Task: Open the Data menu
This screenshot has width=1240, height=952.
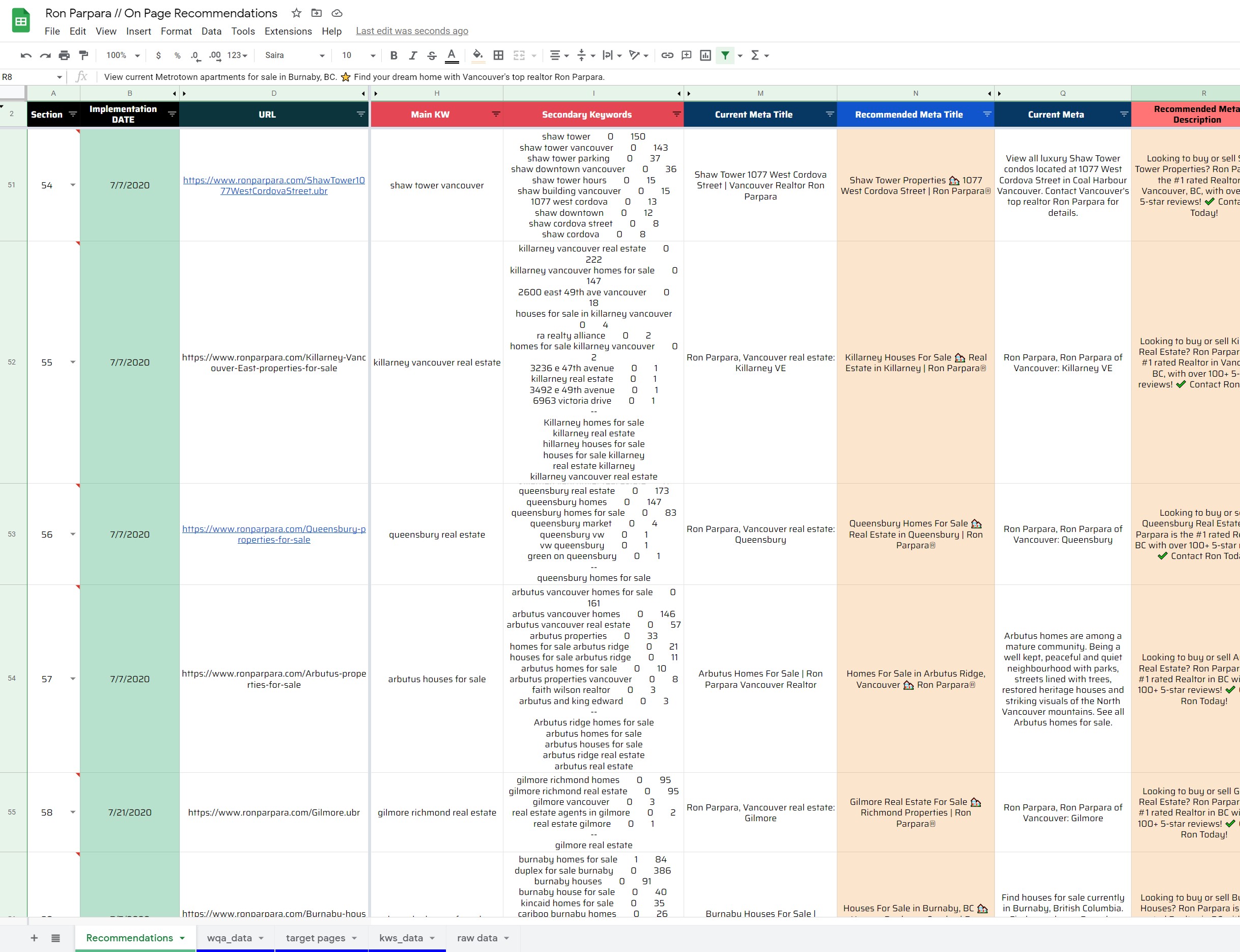Action: [211, 31]
